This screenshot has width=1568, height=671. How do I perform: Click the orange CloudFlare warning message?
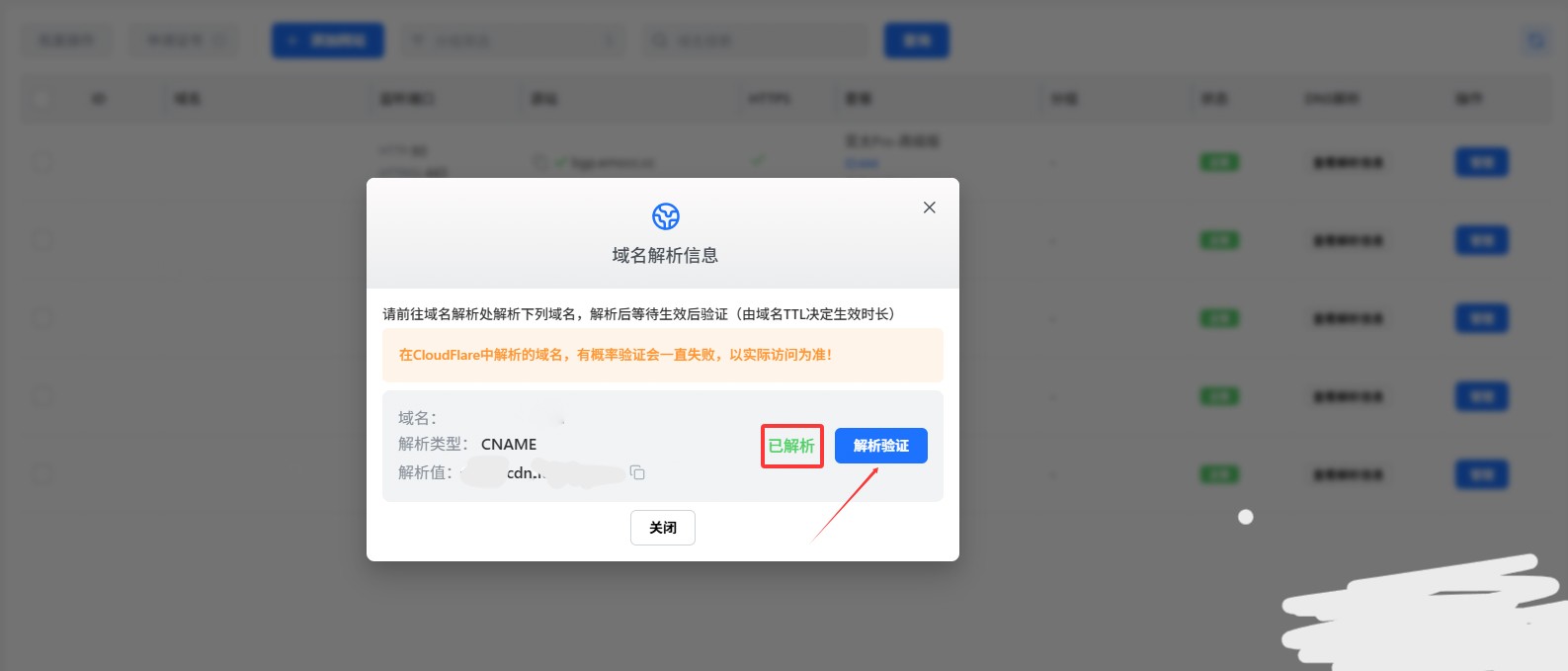tap(663, 355)
